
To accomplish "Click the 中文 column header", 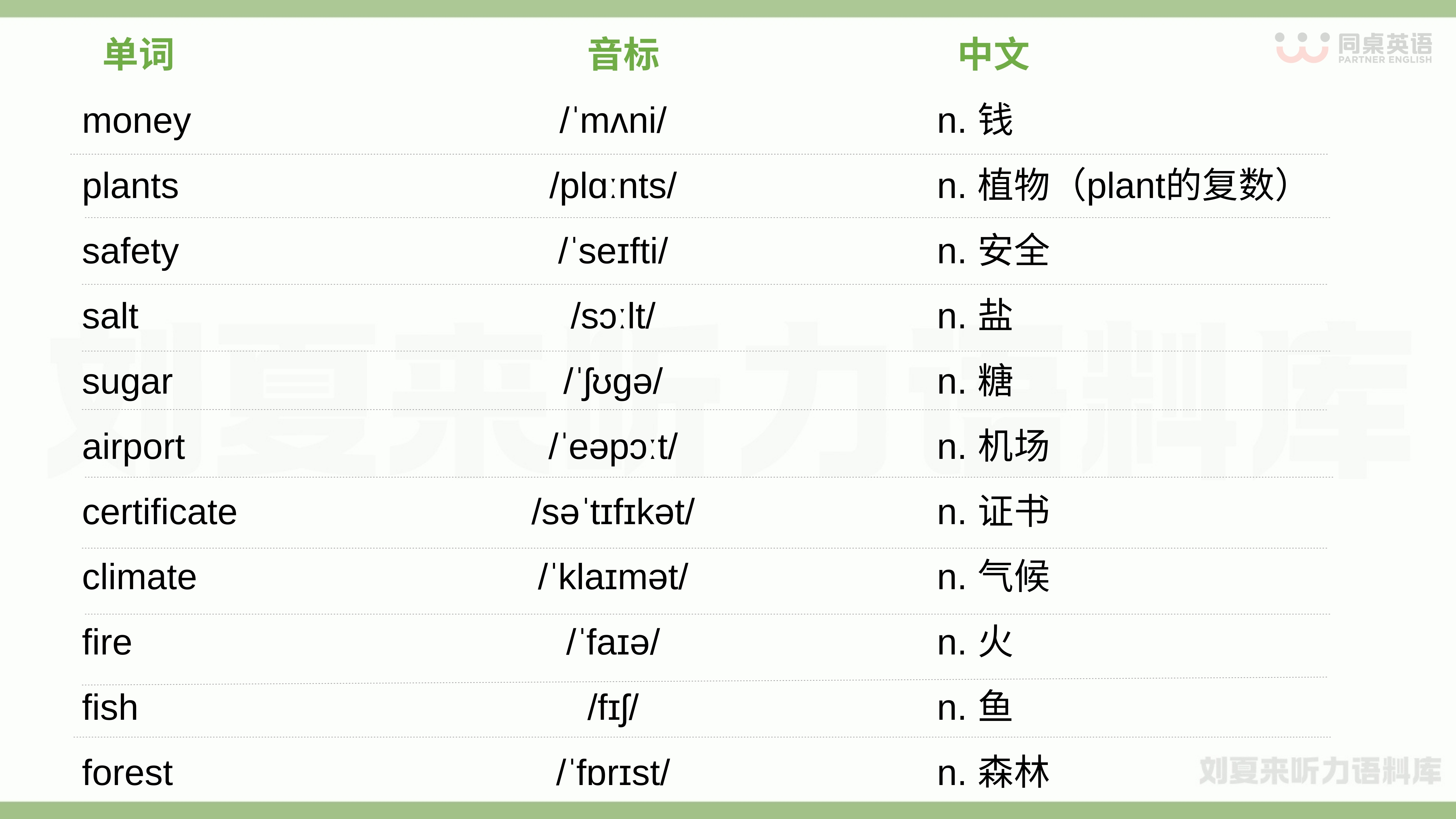I will tap(994, 54).
